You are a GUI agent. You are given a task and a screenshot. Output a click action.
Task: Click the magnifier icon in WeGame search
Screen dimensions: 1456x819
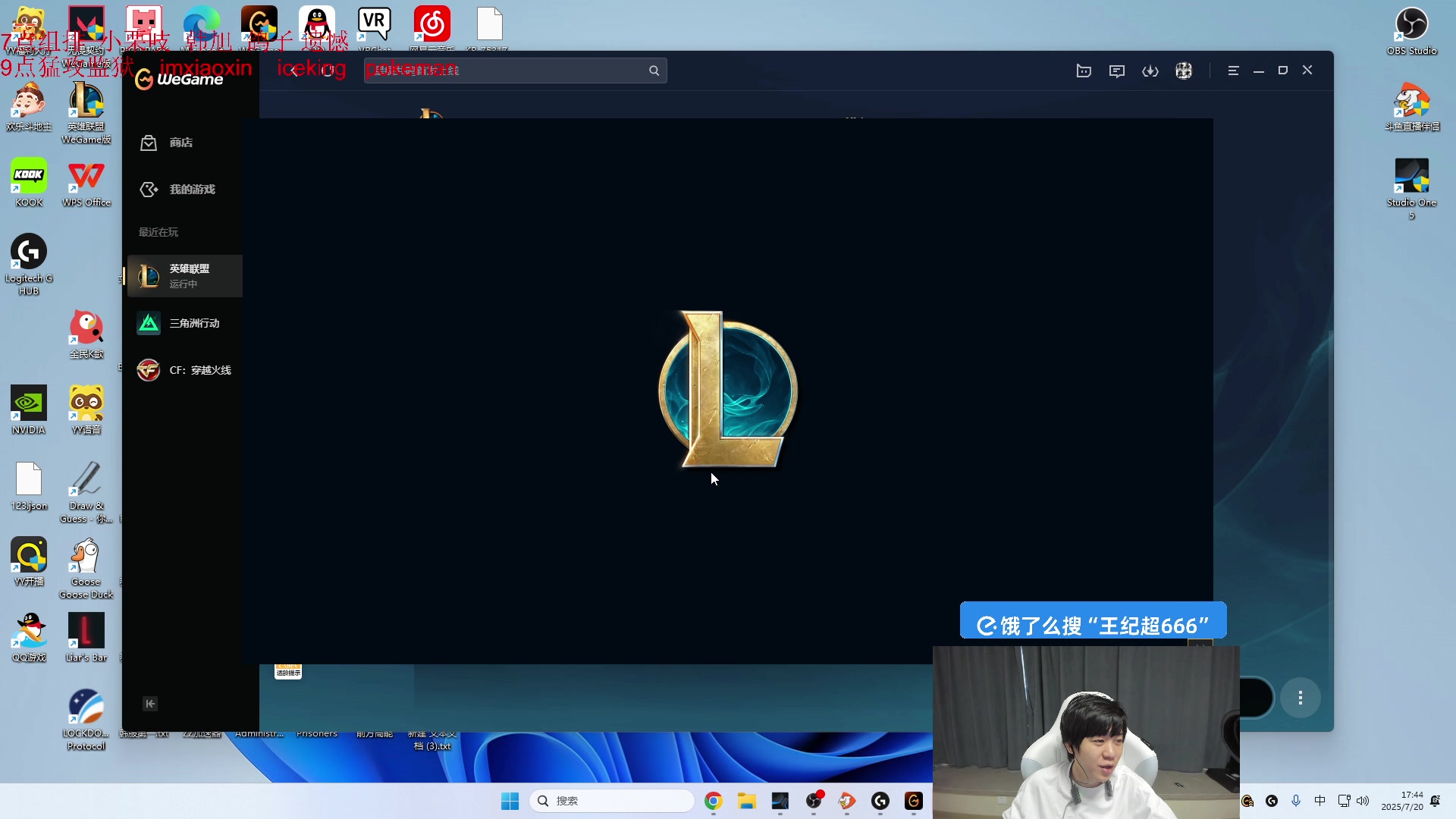(x=654, y=71)
